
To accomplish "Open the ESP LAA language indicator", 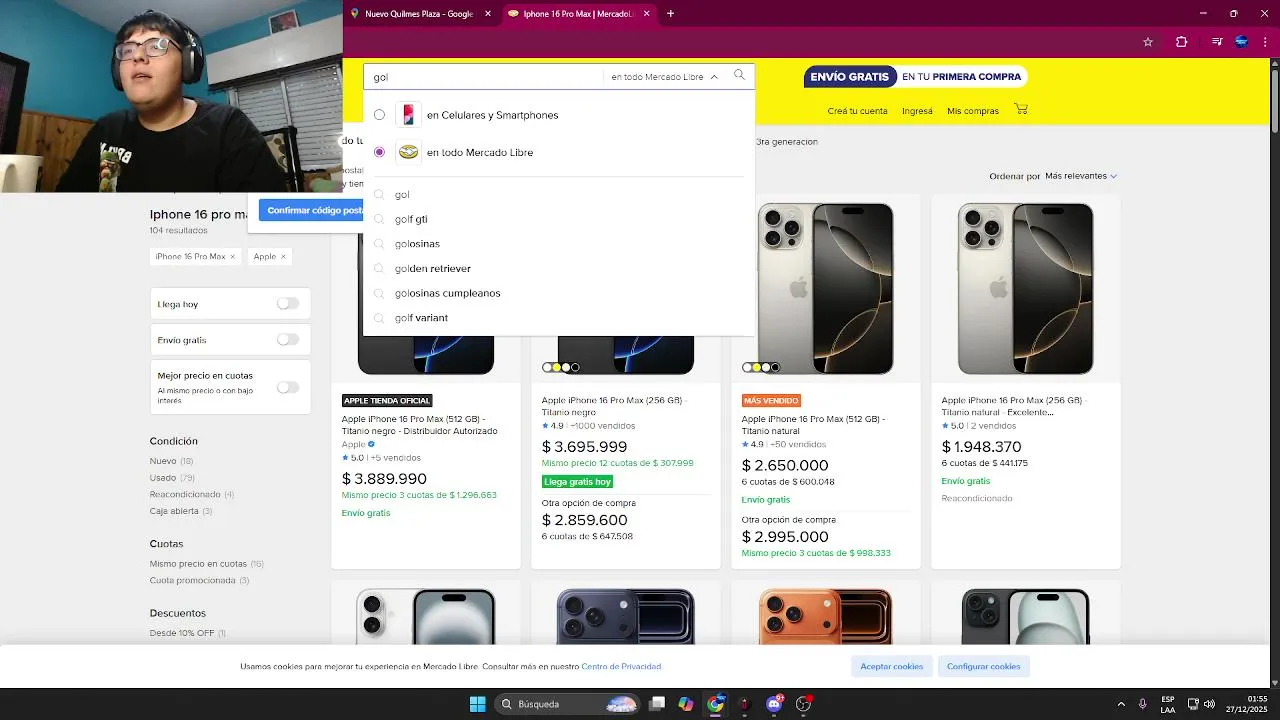I will click(x=1168, y=704).
